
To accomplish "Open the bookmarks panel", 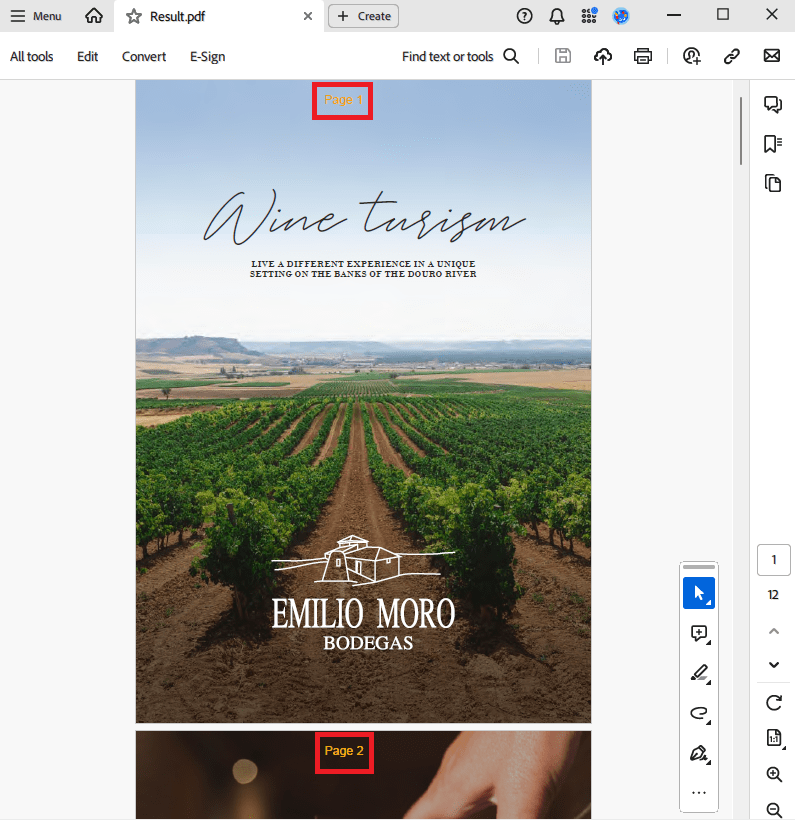I will (772, 144).
